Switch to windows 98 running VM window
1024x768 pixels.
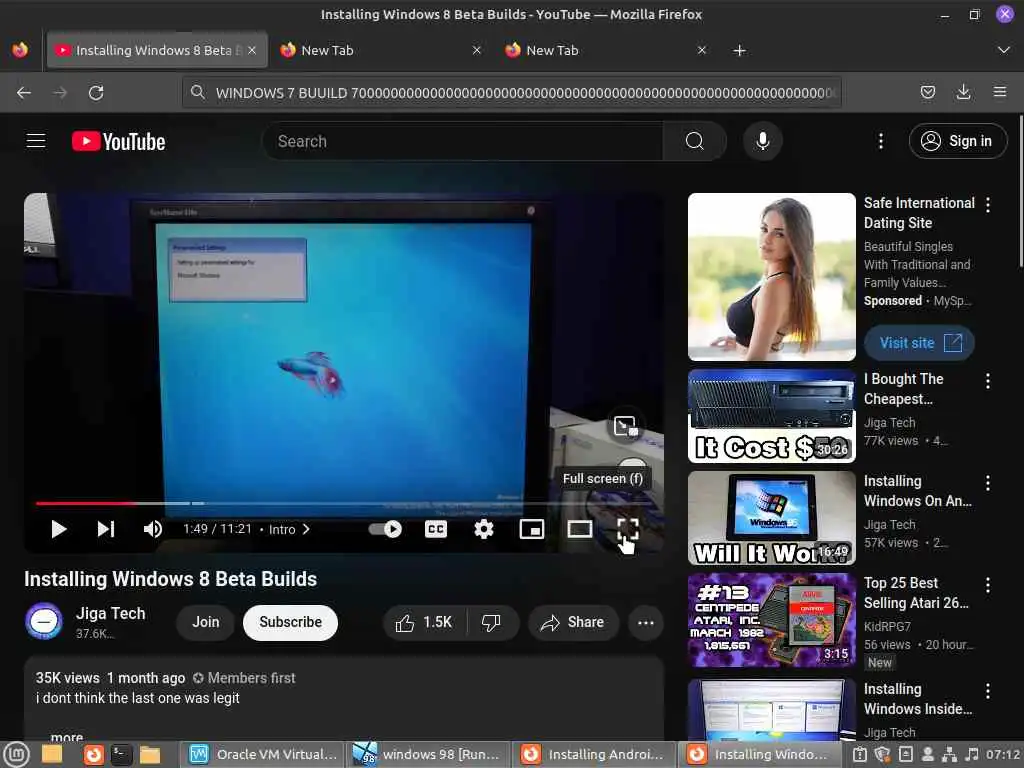point(428,755)
